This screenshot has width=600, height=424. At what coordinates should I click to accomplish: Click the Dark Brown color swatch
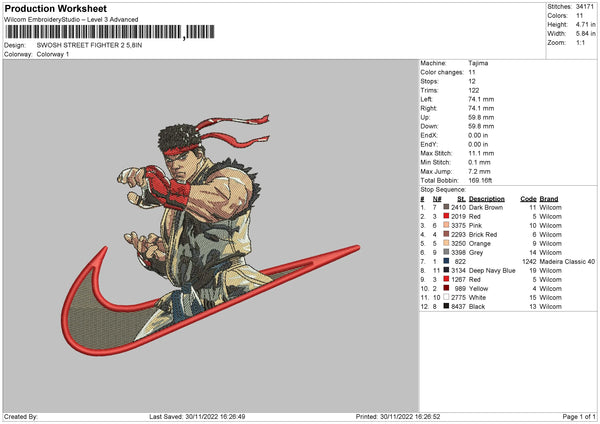click(x=446, y=207)
